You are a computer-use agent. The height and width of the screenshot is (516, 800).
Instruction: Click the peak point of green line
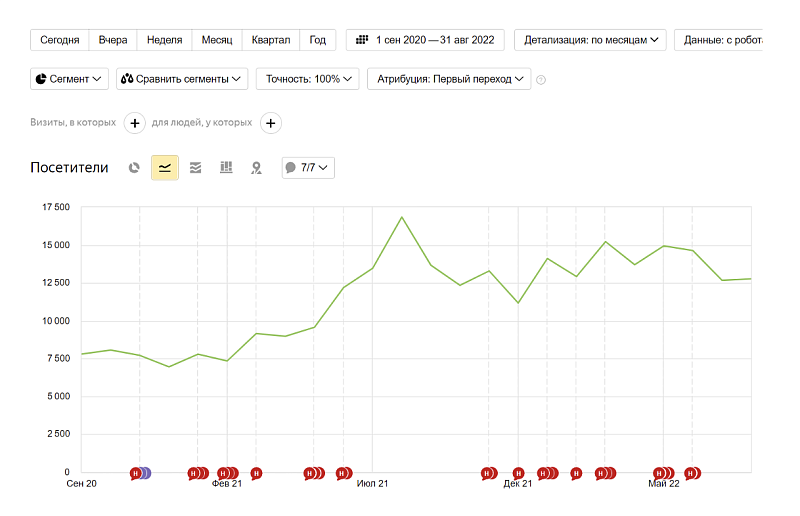point(402,217)
